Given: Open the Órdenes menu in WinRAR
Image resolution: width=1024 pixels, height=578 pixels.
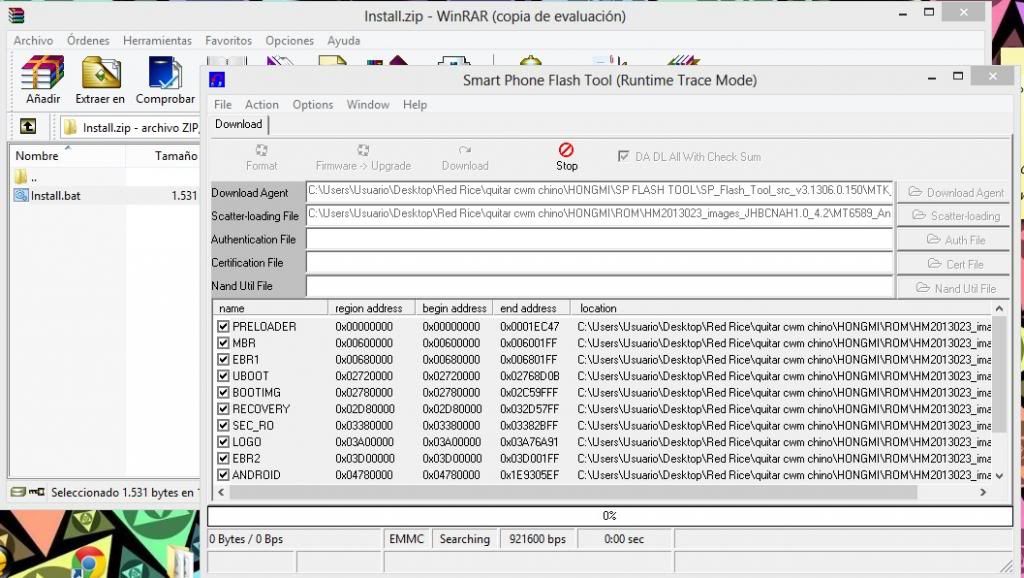Looking at the screenshot, I should coord(88,40).
